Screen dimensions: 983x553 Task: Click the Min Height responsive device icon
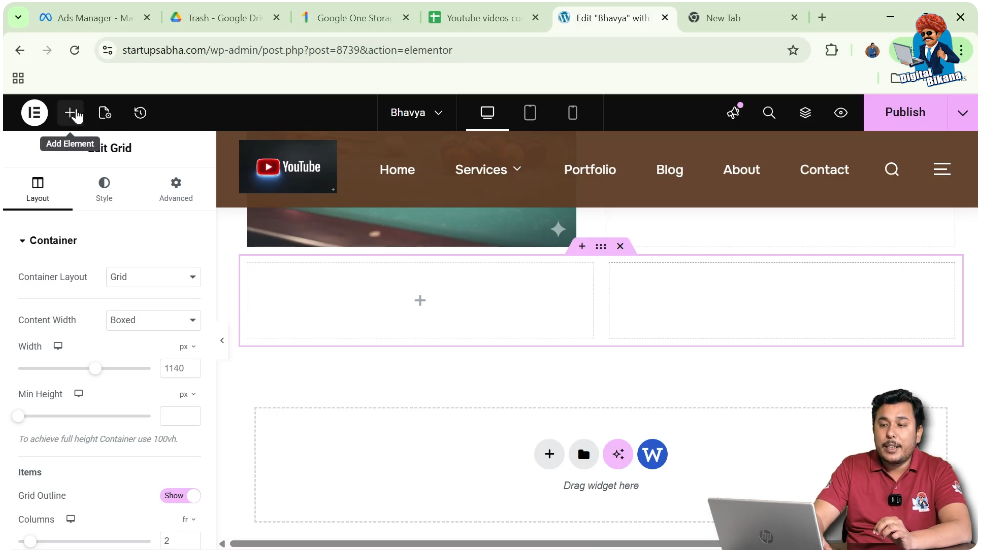click(79, 394)
